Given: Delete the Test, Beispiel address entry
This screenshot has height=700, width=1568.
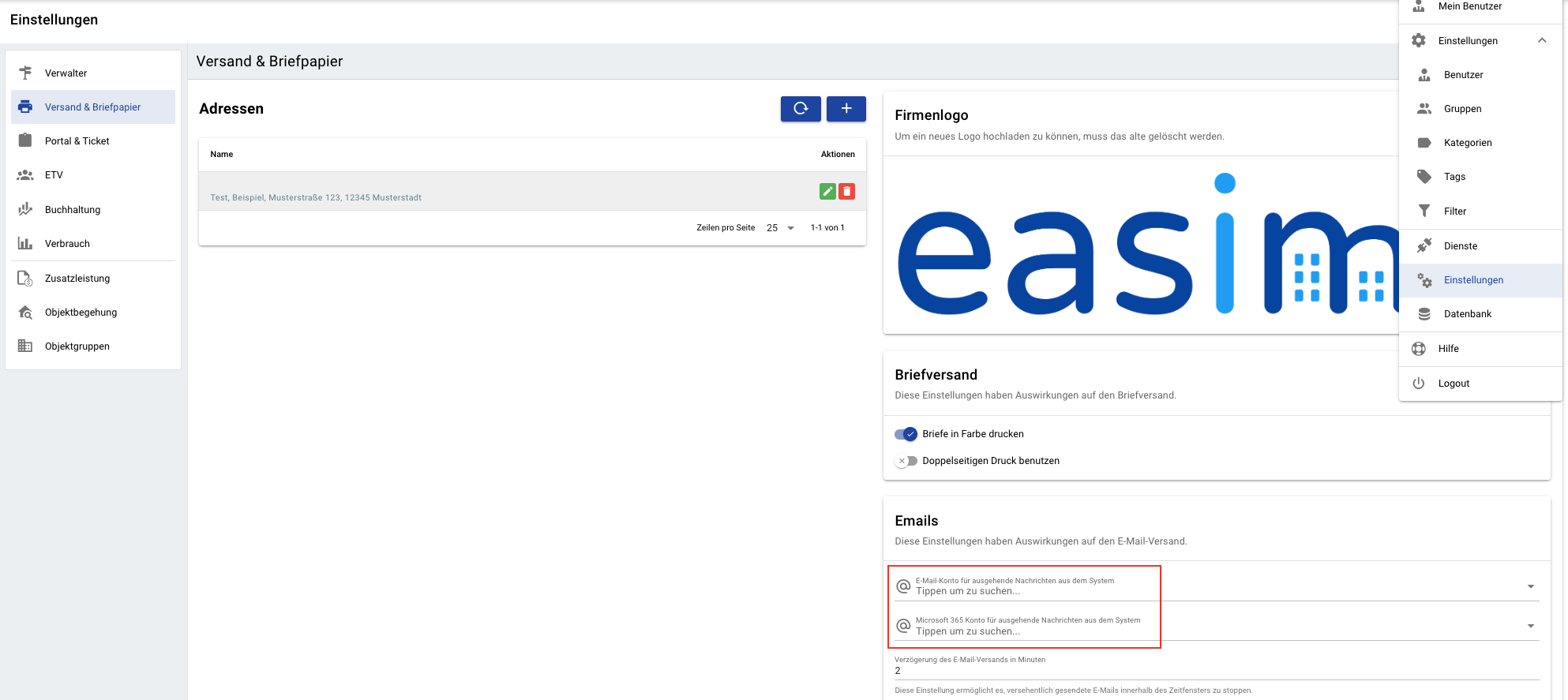Looking at the screenshot, I should [x=847, y=191].
